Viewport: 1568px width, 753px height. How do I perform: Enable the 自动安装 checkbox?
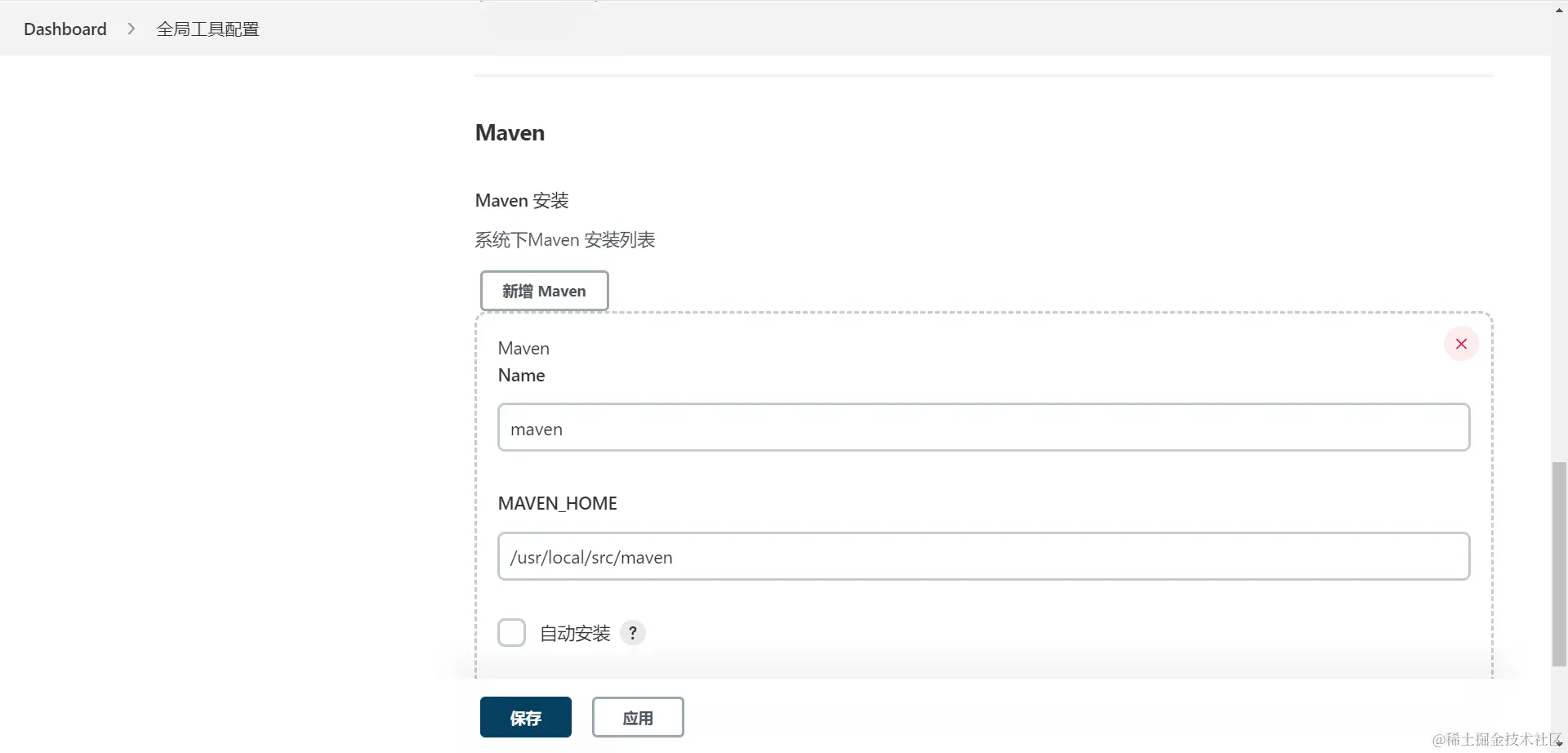pos(512,633)
